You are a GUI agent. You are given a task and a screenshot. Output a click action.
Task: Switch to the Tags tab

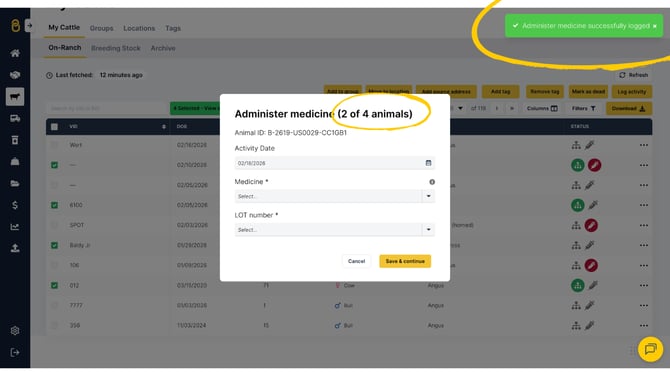pos(173,28)
